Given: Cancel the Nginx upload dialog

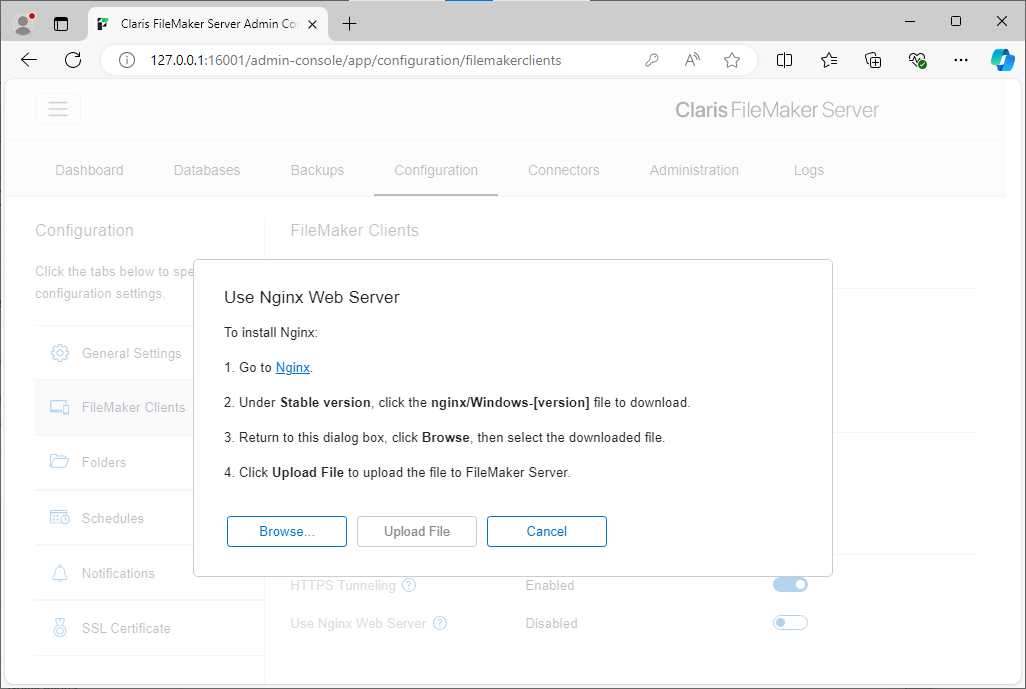Looking at the screenshot, I should click(x=547, y=531).
